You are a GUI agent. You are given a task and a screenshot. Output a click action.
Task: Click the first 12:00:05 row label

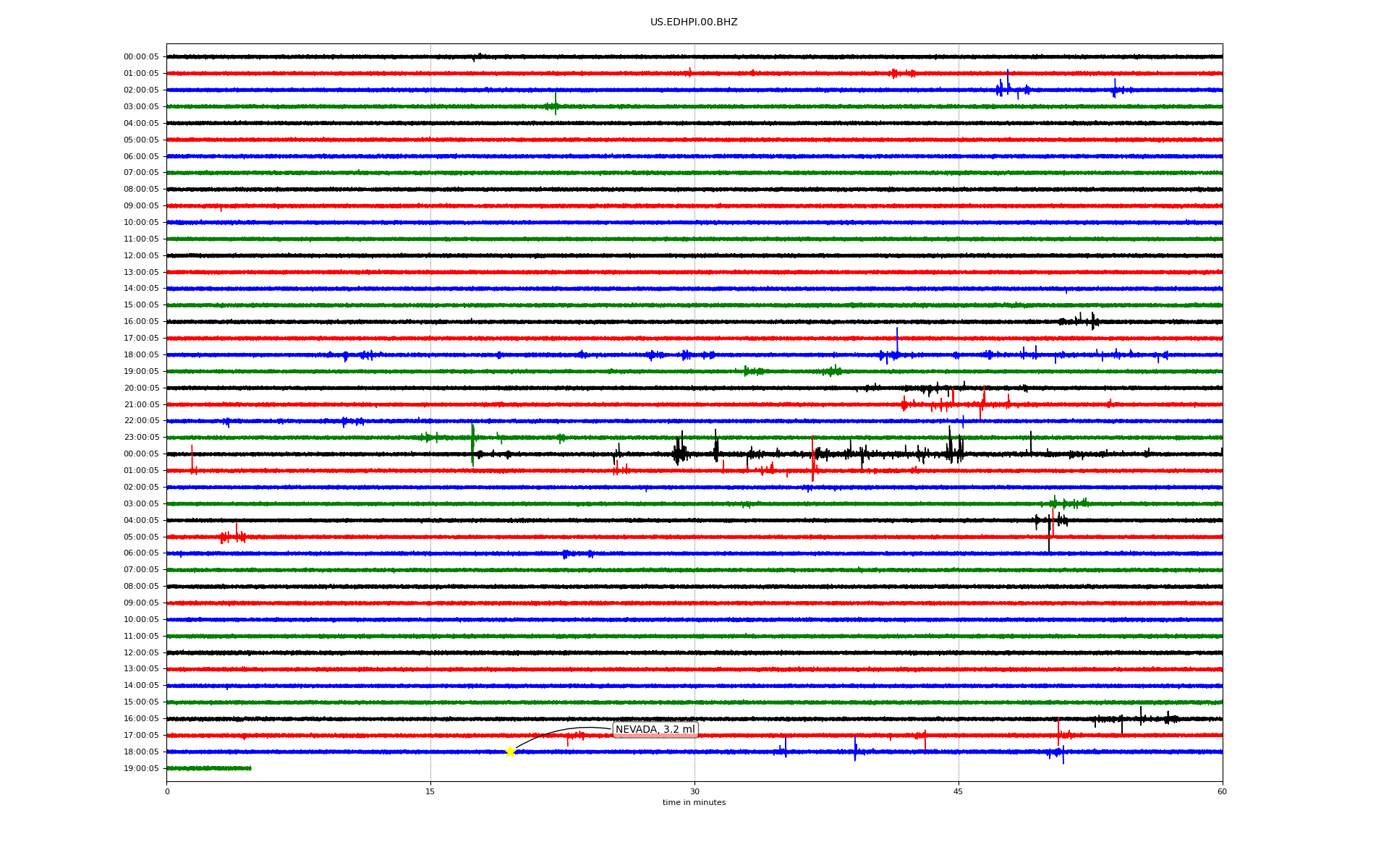141,256
